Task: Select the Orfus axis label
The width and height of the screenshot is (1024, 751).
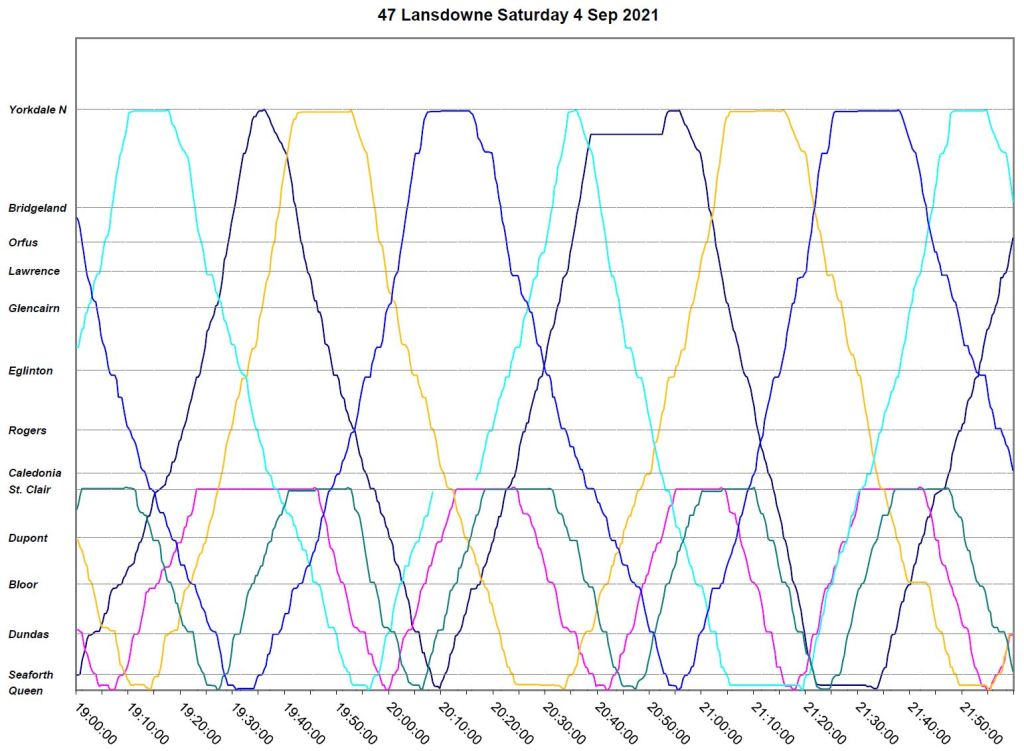Action: (23, 242)
